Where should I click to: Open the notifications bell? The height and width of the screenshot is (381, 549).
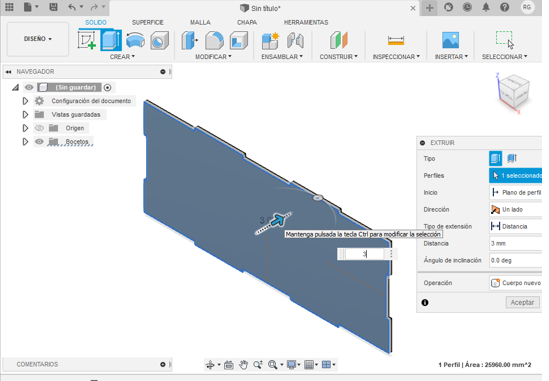tap(486, 7)
